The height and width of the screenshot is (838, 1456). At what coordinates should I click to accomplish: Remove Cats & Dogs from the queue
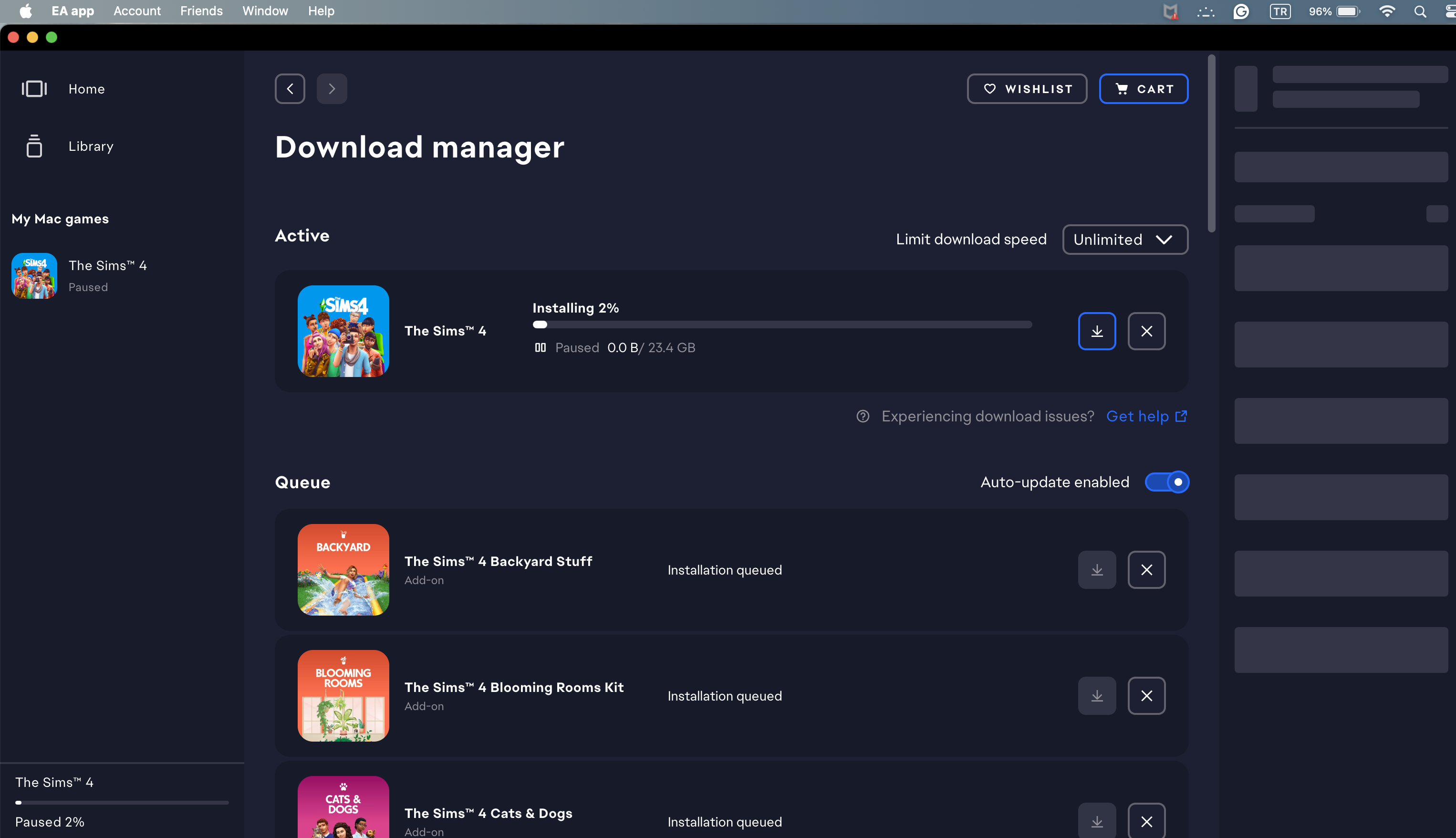(1146, 821)
